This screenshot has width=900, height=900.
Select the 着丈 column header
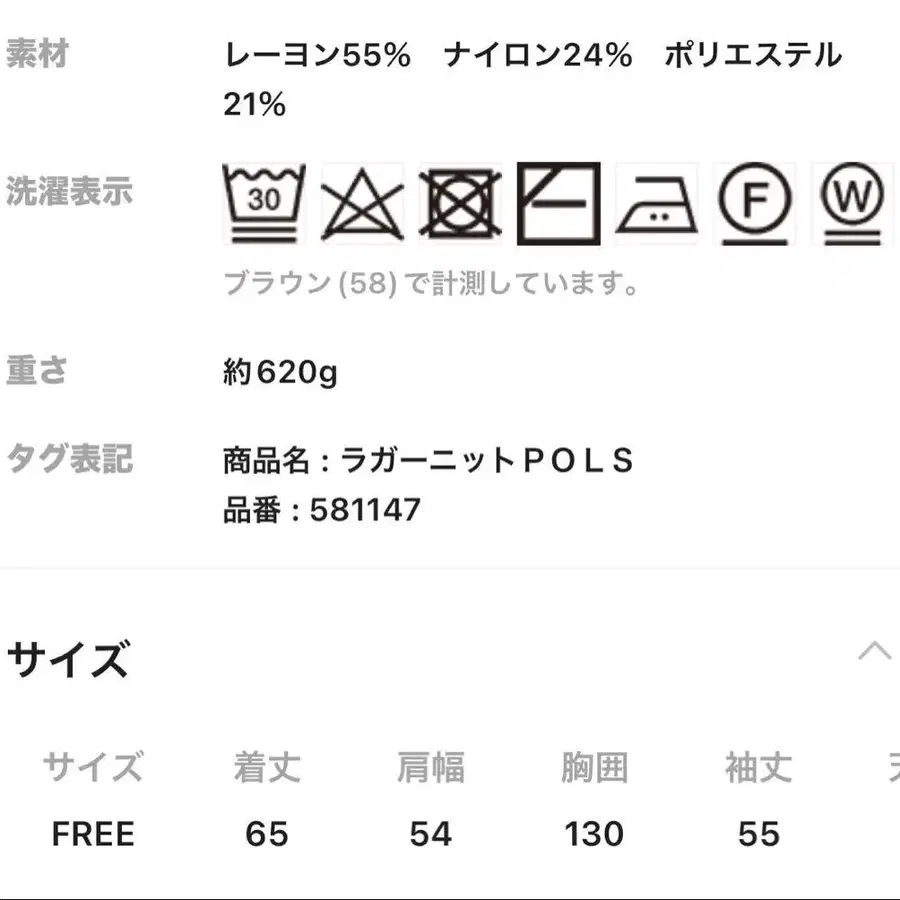266,768
